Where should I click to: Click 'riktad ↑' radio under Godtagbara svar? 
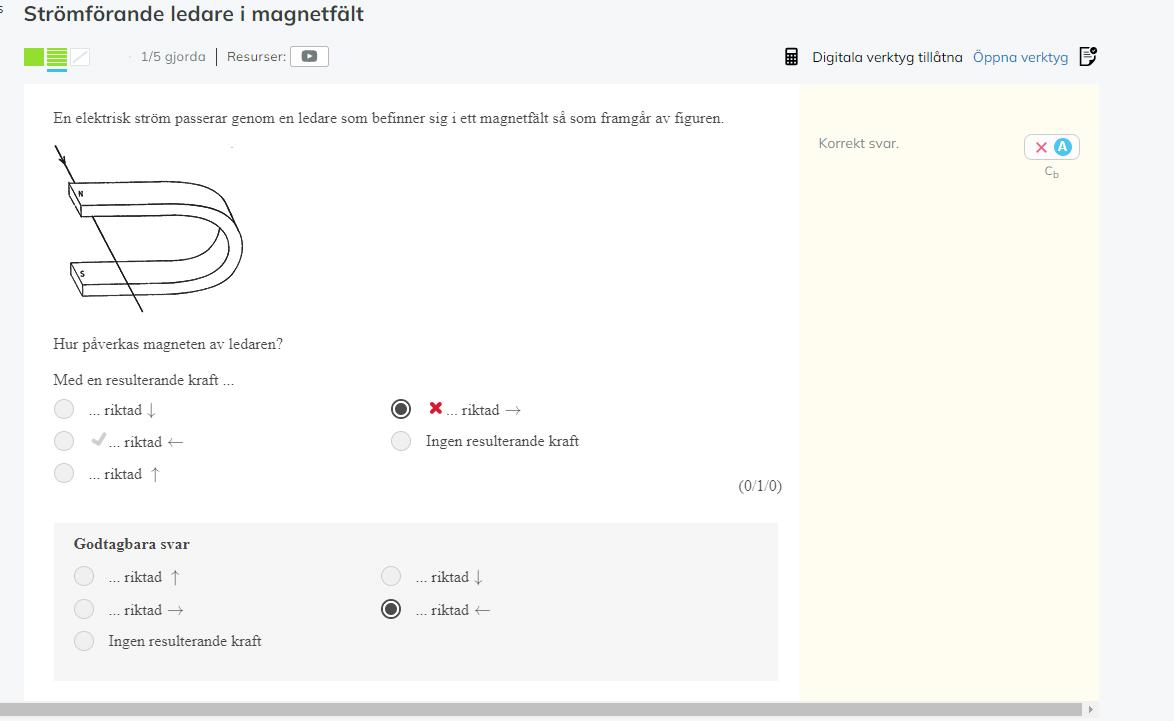(84, 576)
